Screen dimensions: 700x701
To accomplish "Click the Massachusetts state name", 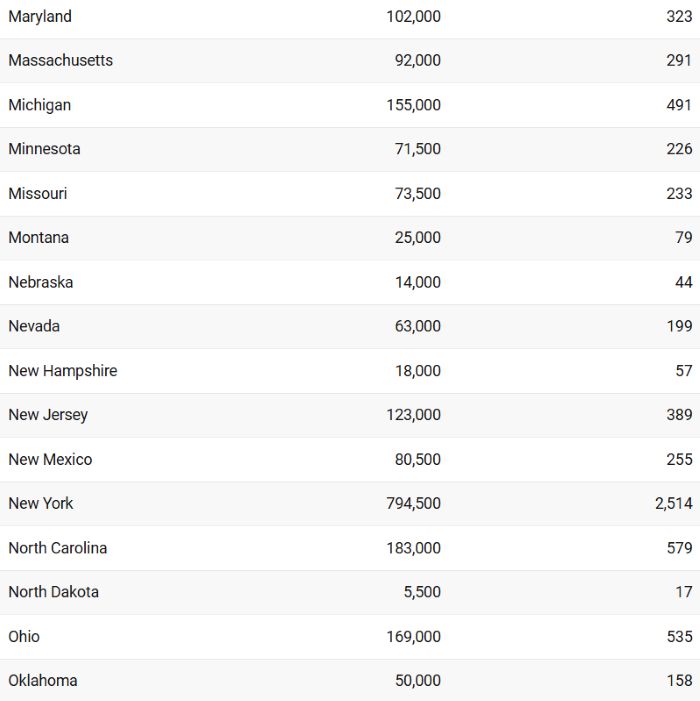I will coord(60,60).
